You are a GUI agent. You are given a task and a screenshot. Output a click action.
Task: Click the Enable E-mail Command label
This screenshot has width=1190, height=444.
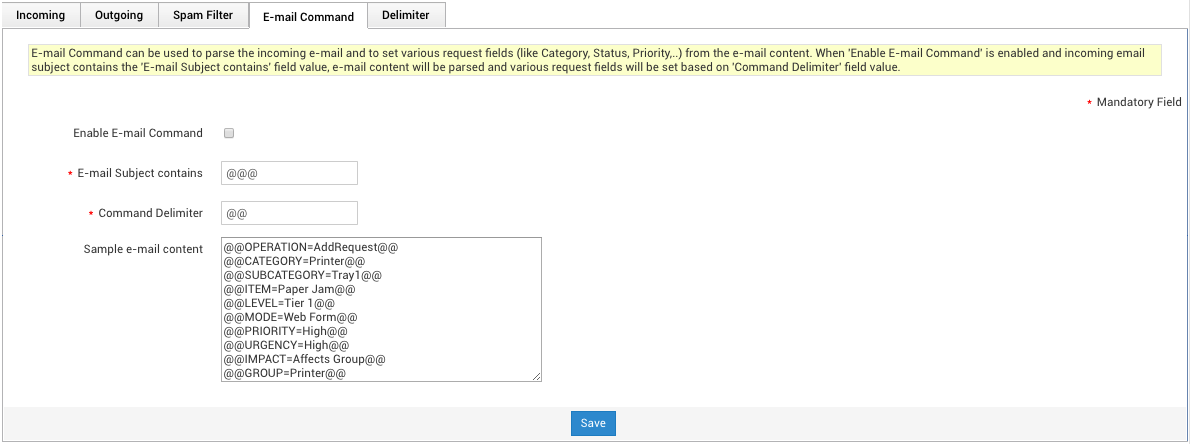[x=138, y=133]
